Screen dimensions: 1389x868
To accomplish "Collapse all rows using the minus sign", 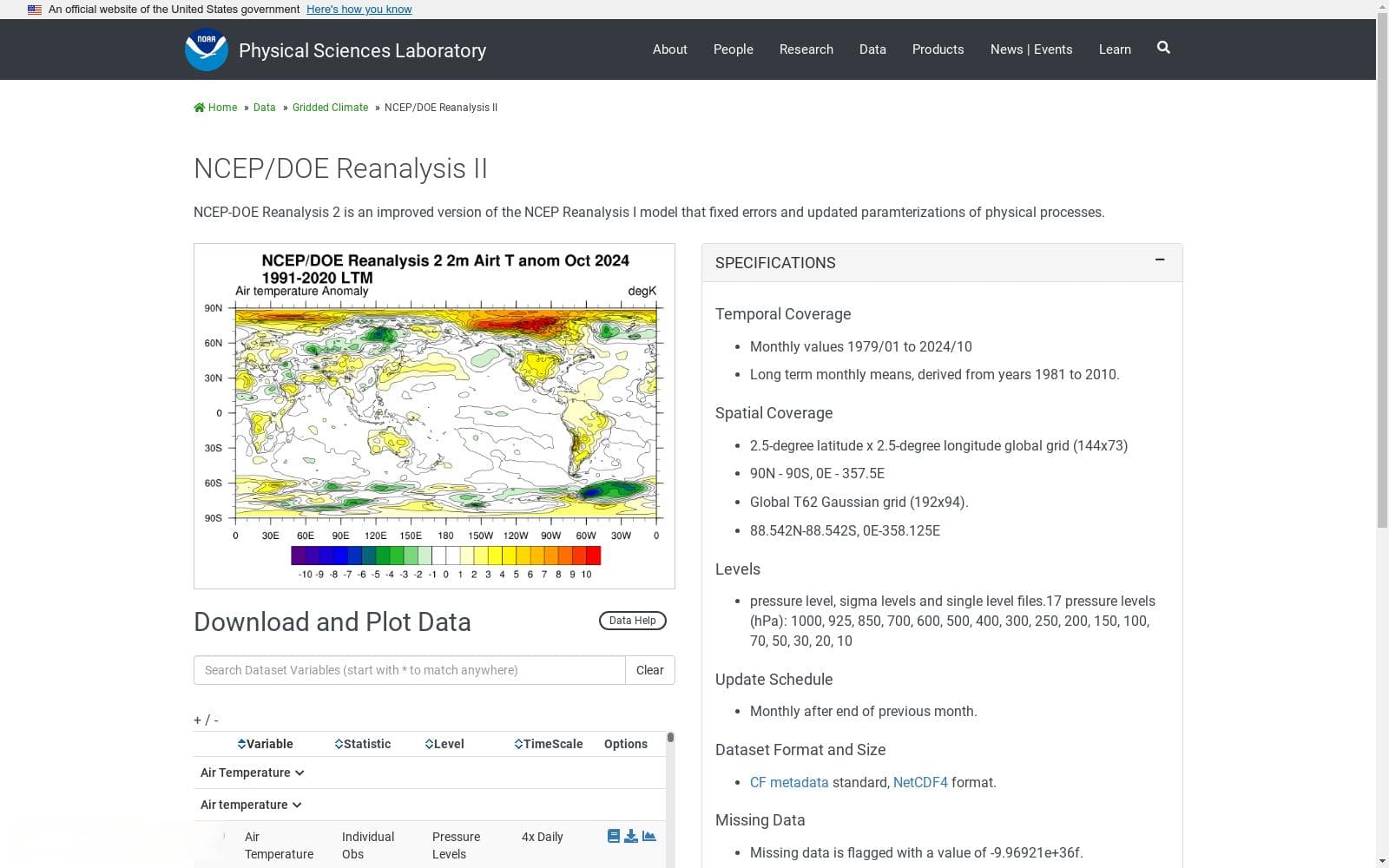I will tap(215, 720).
